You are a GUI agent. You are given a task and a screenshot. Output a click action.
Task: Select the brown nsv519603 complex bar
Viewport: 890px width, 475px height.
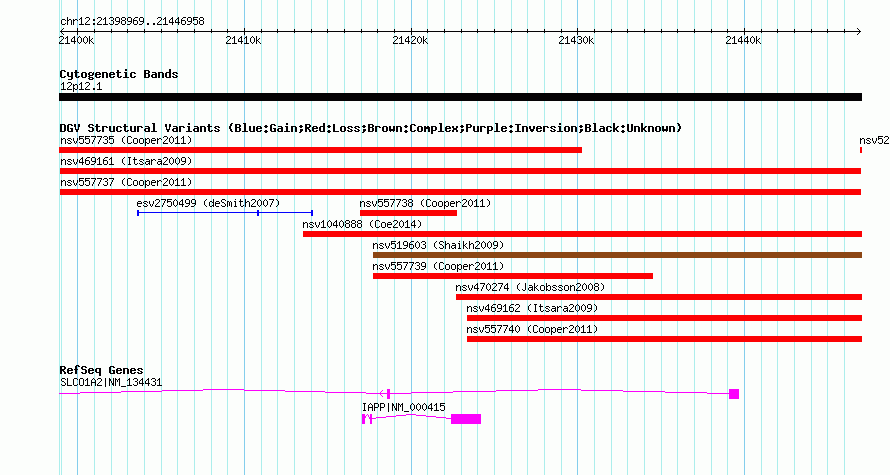coord(618,255)
